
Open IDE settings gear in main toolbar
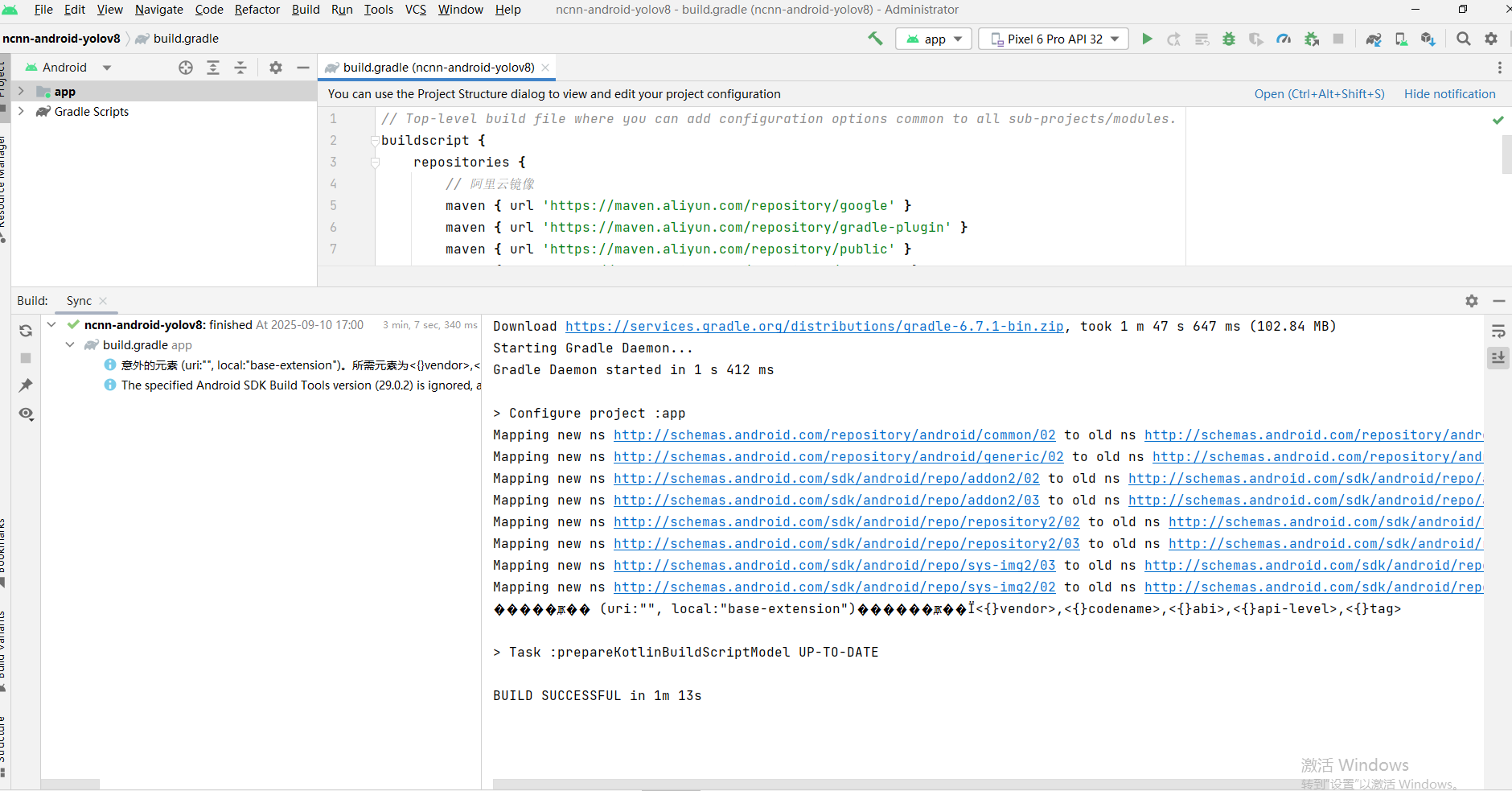click(x=1491, y=39)
